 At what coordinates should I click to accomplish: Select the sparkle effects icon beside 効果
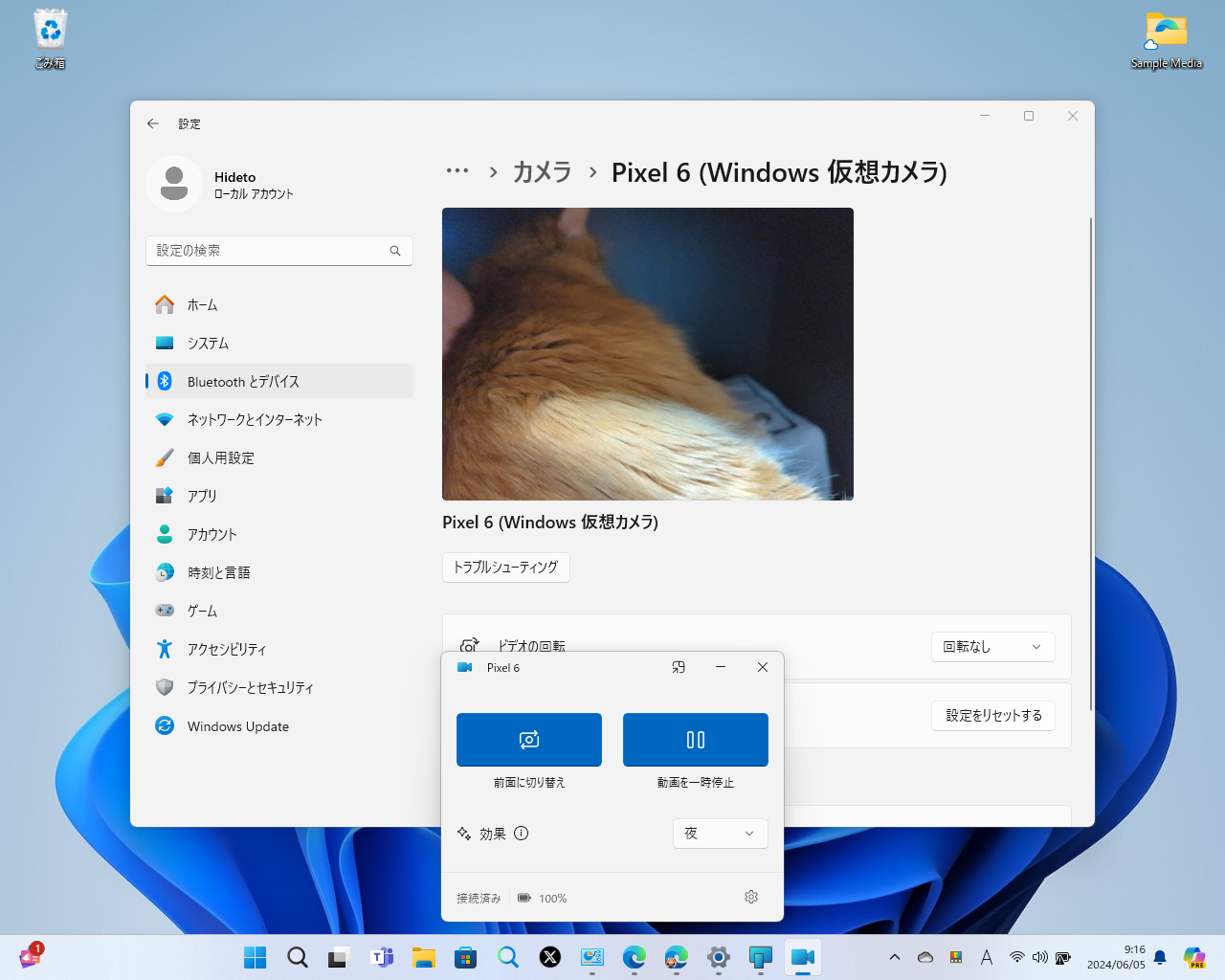coord(463,834)
